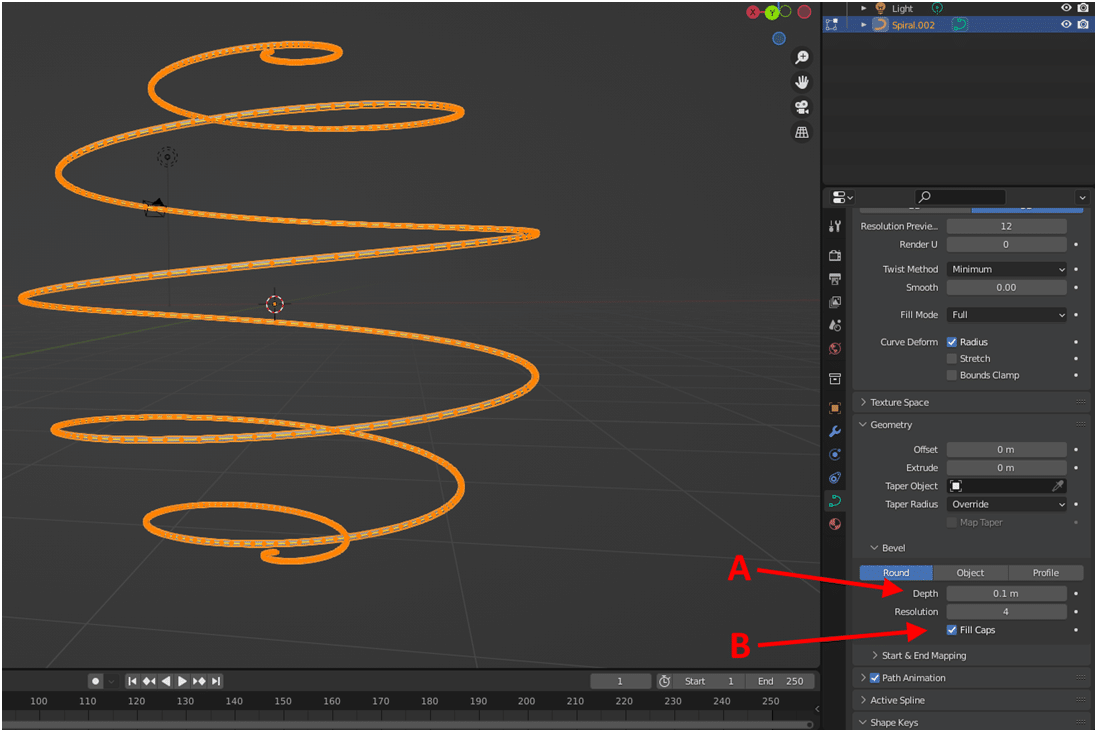The height and width of the screenshot is (732, 1097).
Task: Click the unlabeled red negative X gizmo circle
Action: pyautogui.click(x=805, y=11)
